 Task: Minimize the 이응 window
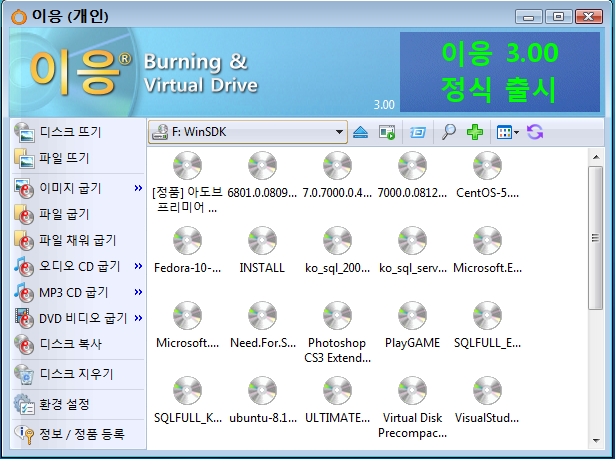(529, 16)
